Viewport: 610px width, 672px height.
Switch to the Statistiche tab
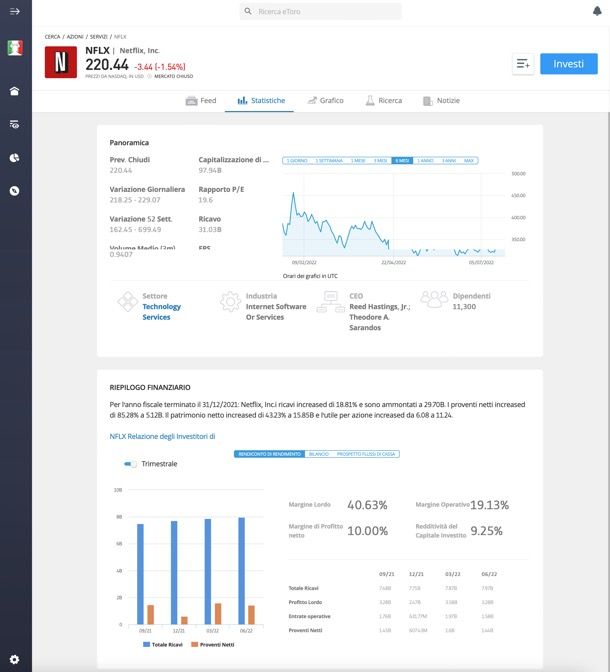261,101
